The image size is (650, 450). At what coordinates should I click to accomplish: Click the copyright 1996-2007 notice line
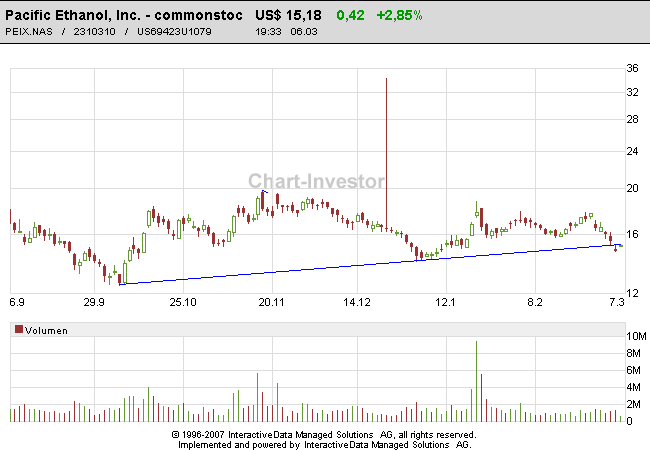[324, 435]
